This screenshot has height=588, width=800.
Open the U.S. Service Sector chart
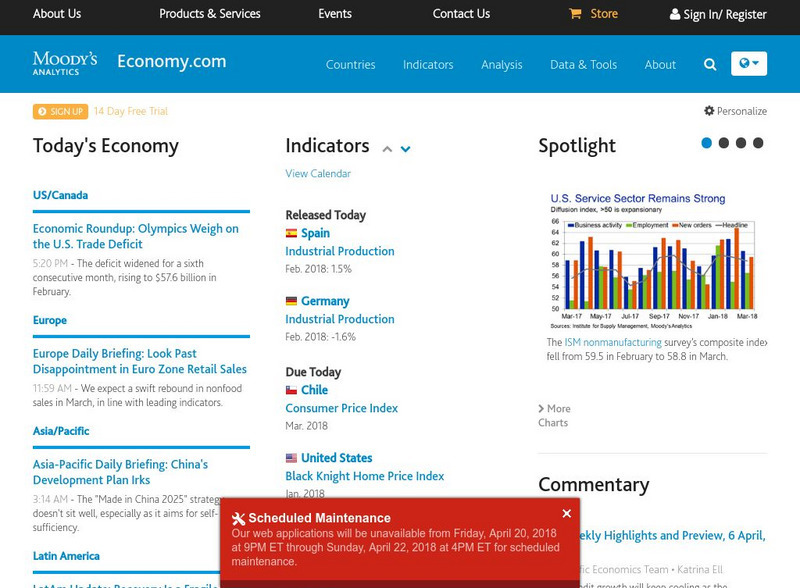click(x=653, y=262)
